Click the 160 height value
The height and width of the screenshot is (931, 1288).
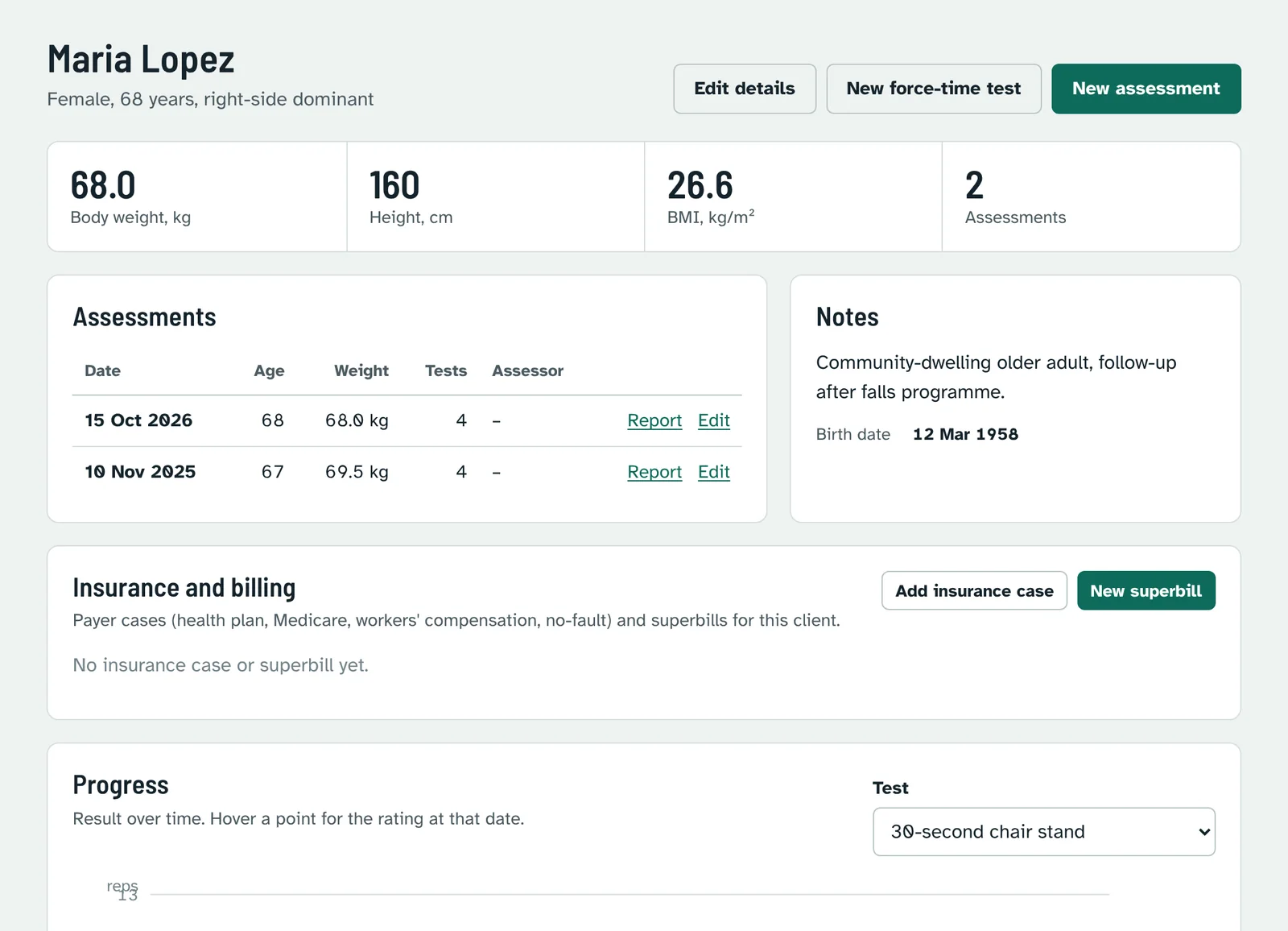point(394,185)
